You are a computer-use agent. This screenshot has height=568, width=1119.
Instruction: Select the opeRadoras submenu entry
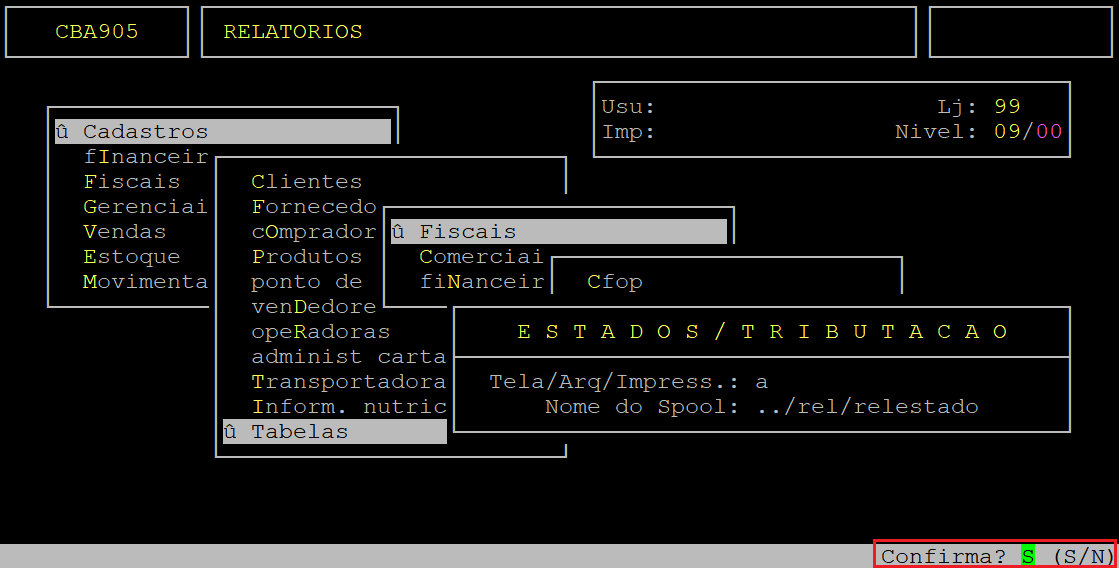click(x=320, y=331)
